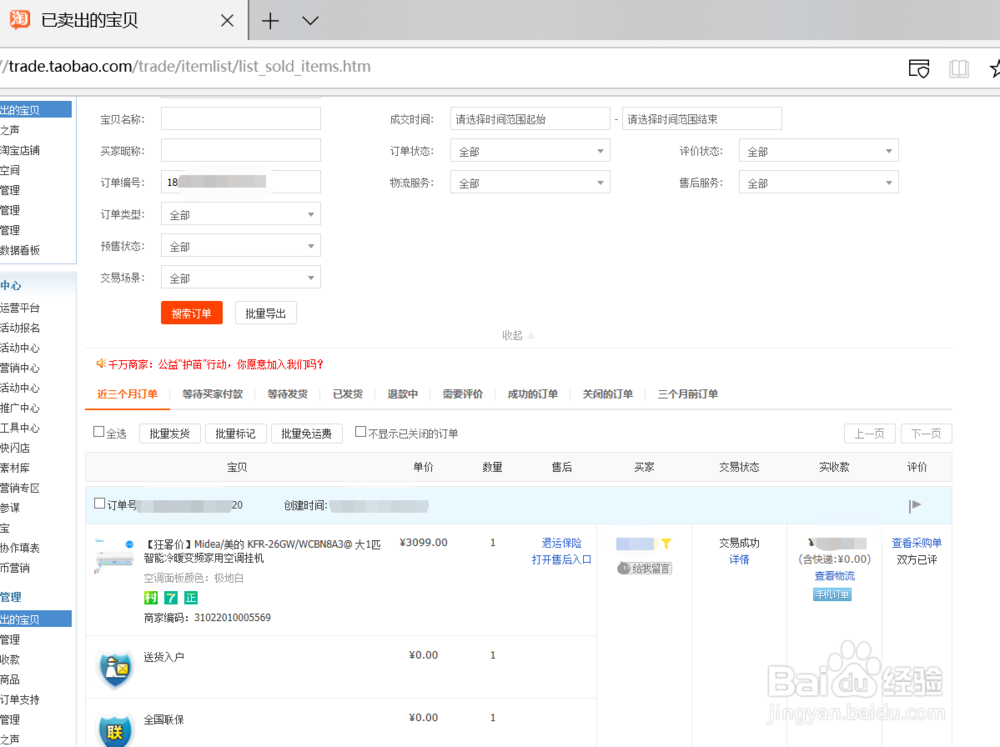The width and height of the screenshot is (1000, 747).
Task: Open 订单类型 dropdown
Action: [x=241, y=214]
